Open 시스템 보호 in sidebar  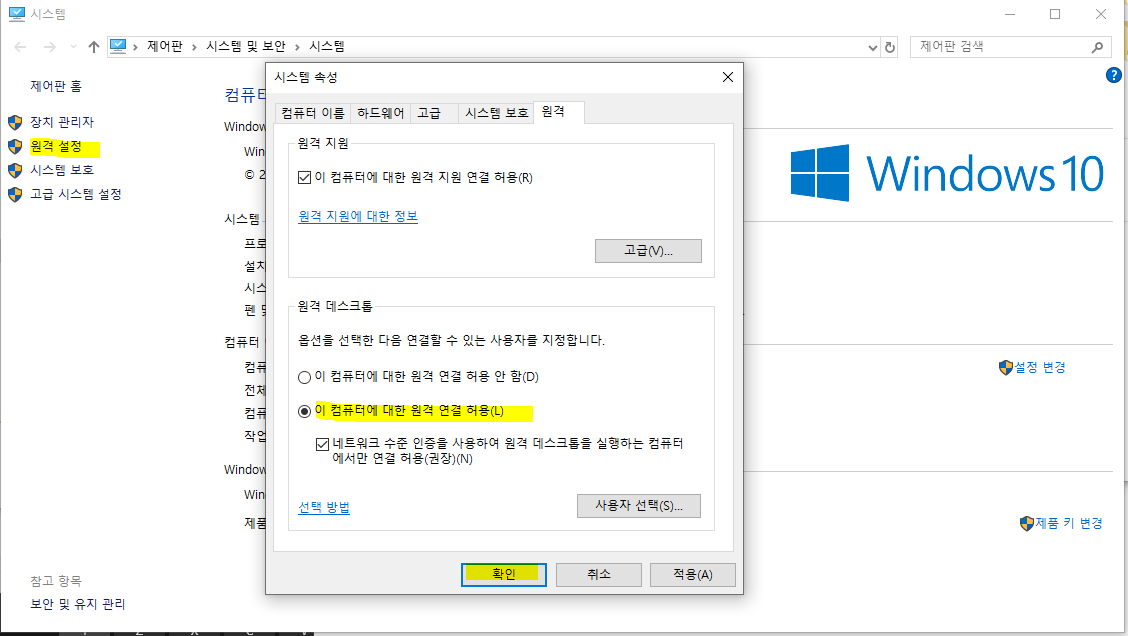(62, 171)
